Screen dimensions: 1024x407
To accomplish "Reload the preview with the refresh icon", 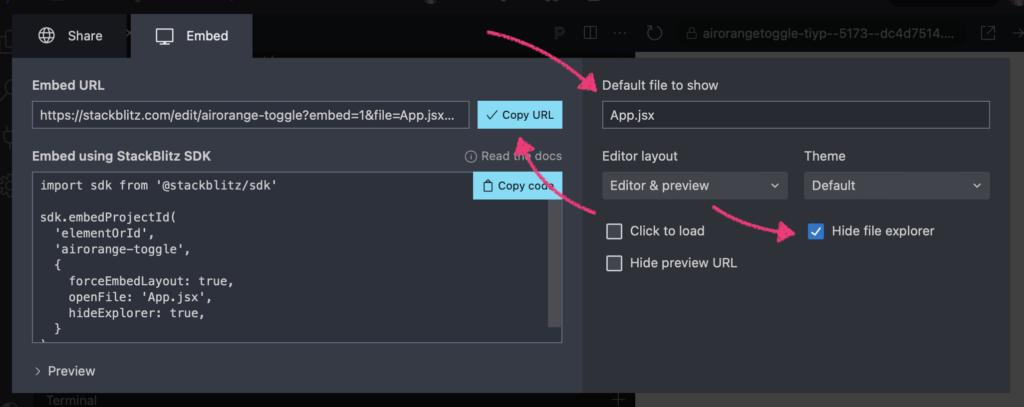I will pos(655,34).
